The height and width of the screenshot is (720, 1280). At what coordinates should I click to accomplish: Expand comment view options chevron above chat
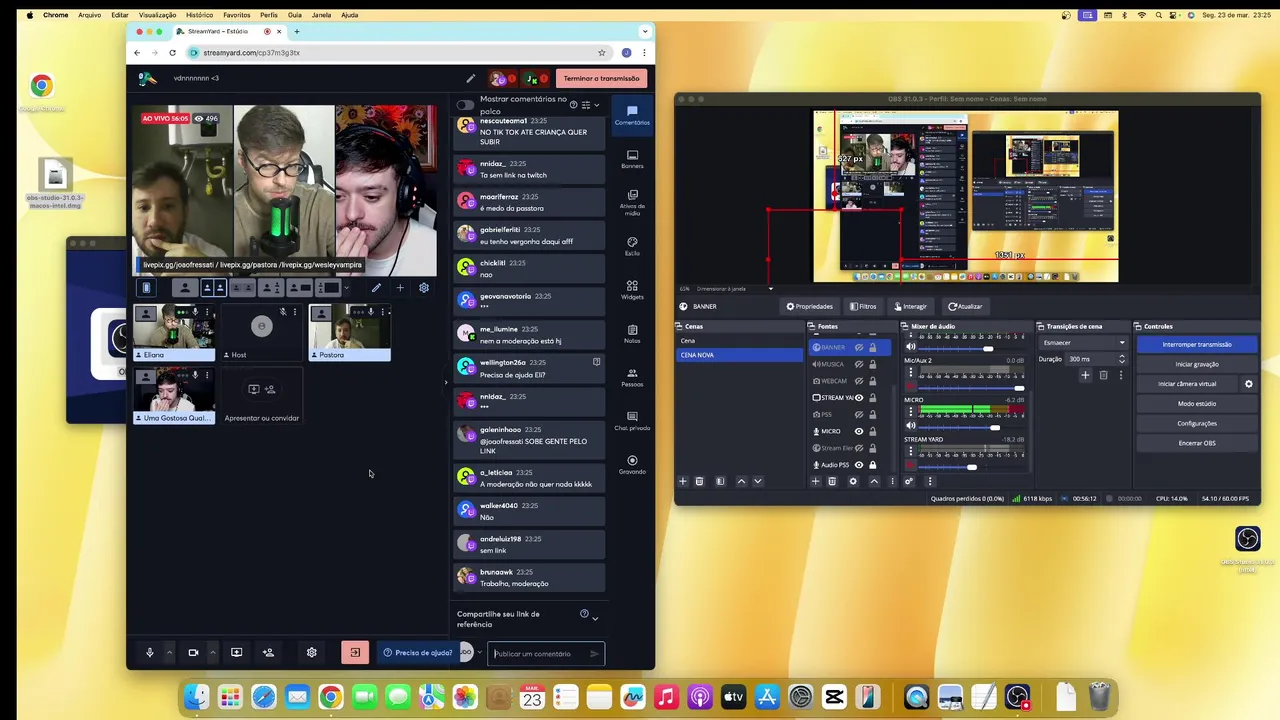pos(597,105)
